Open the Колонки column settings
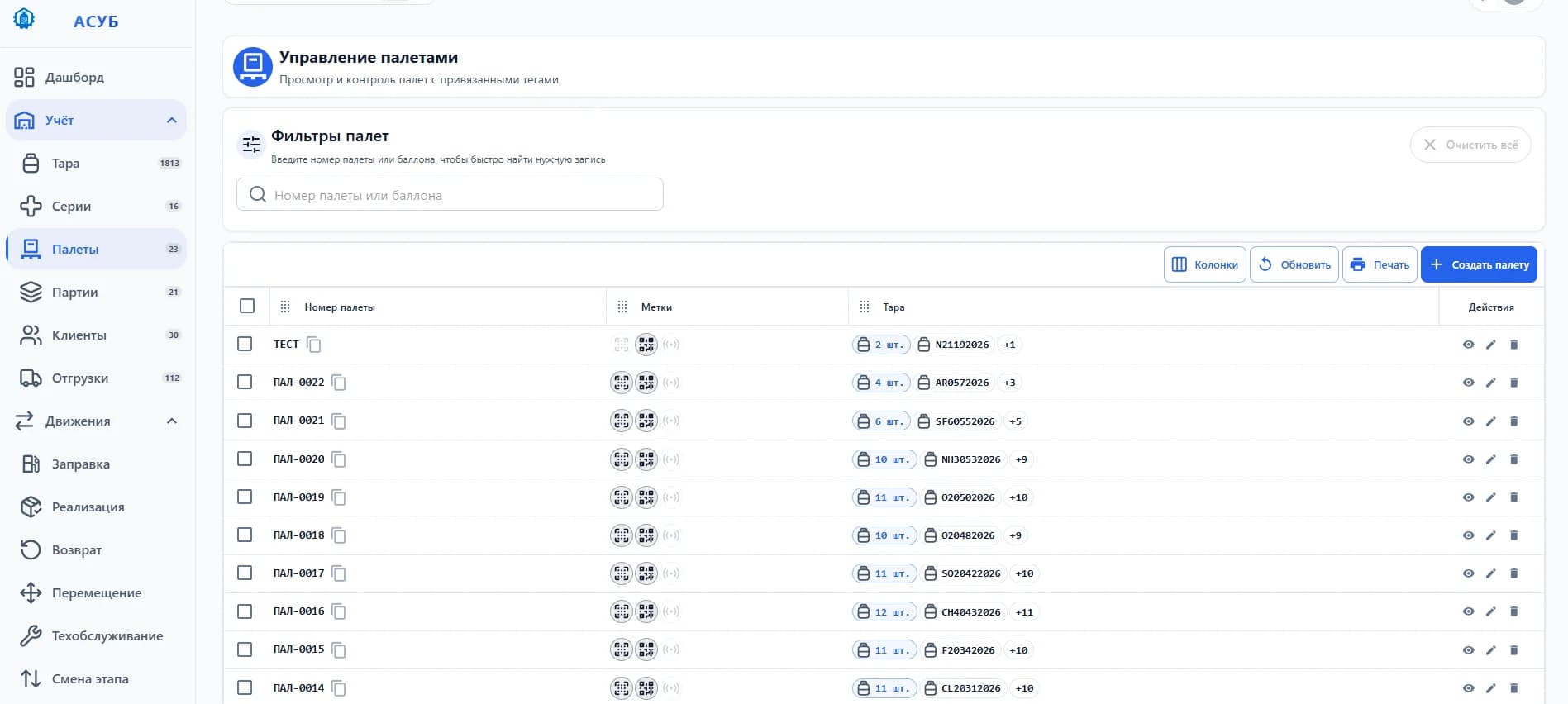The width and height of the screenshot is (1568, 704). (1205, 264)
